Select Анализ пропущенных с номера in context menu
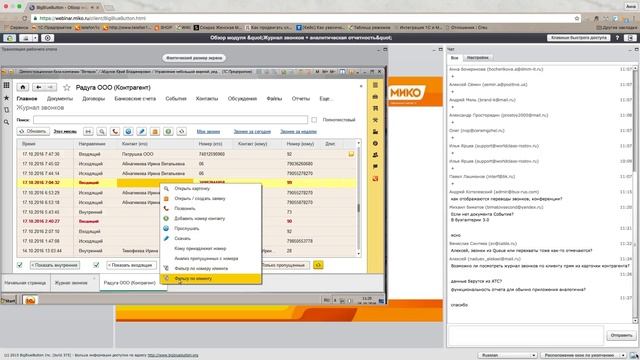 (211, 258)
